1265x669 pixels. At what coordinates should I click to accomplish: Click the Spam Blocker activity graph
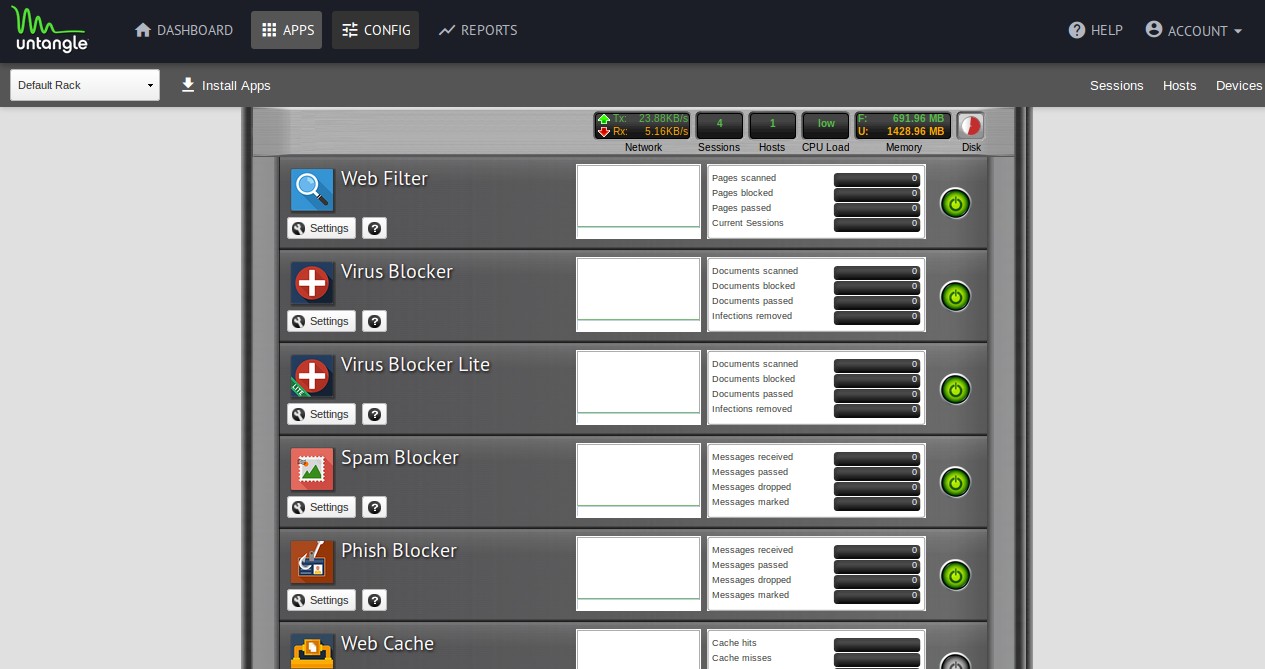coord(638,480)
